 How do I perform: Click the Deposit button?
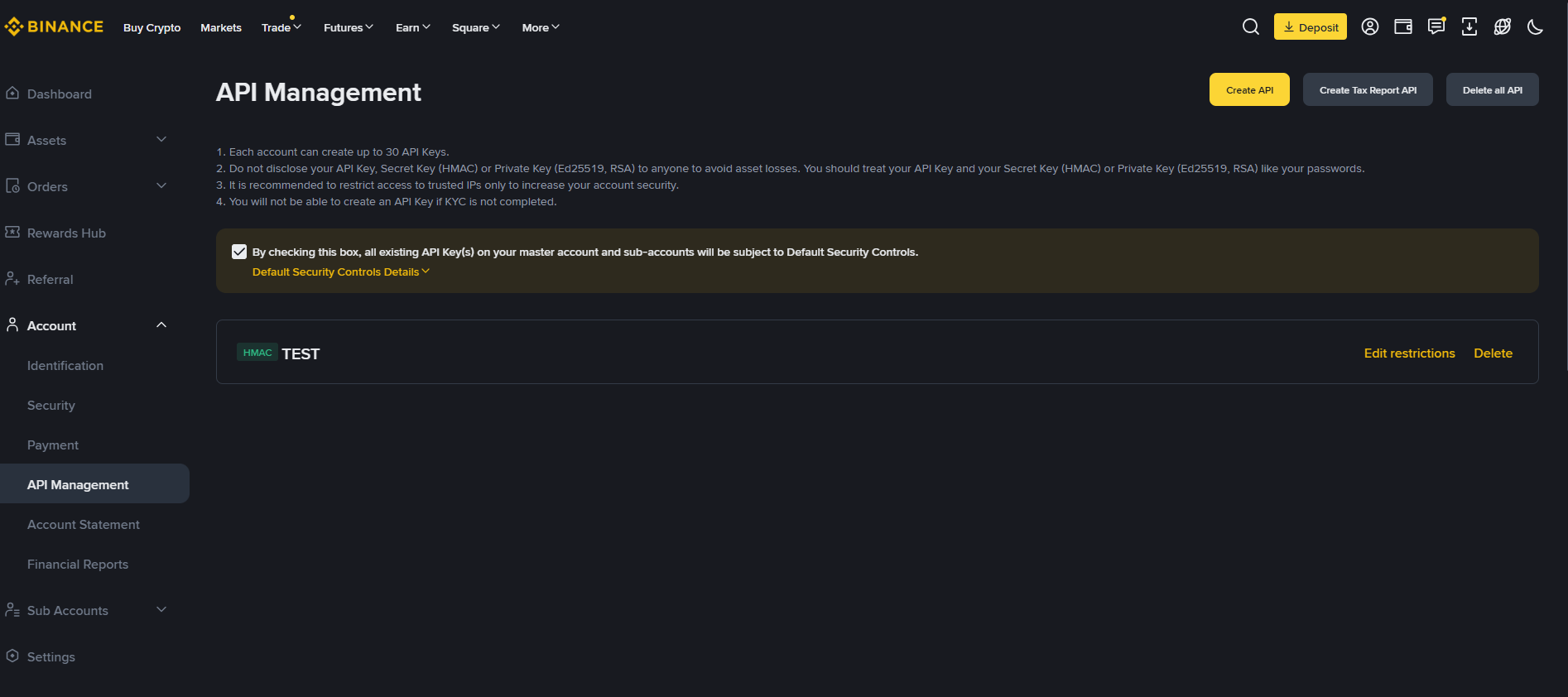[x=1310, y=27]
